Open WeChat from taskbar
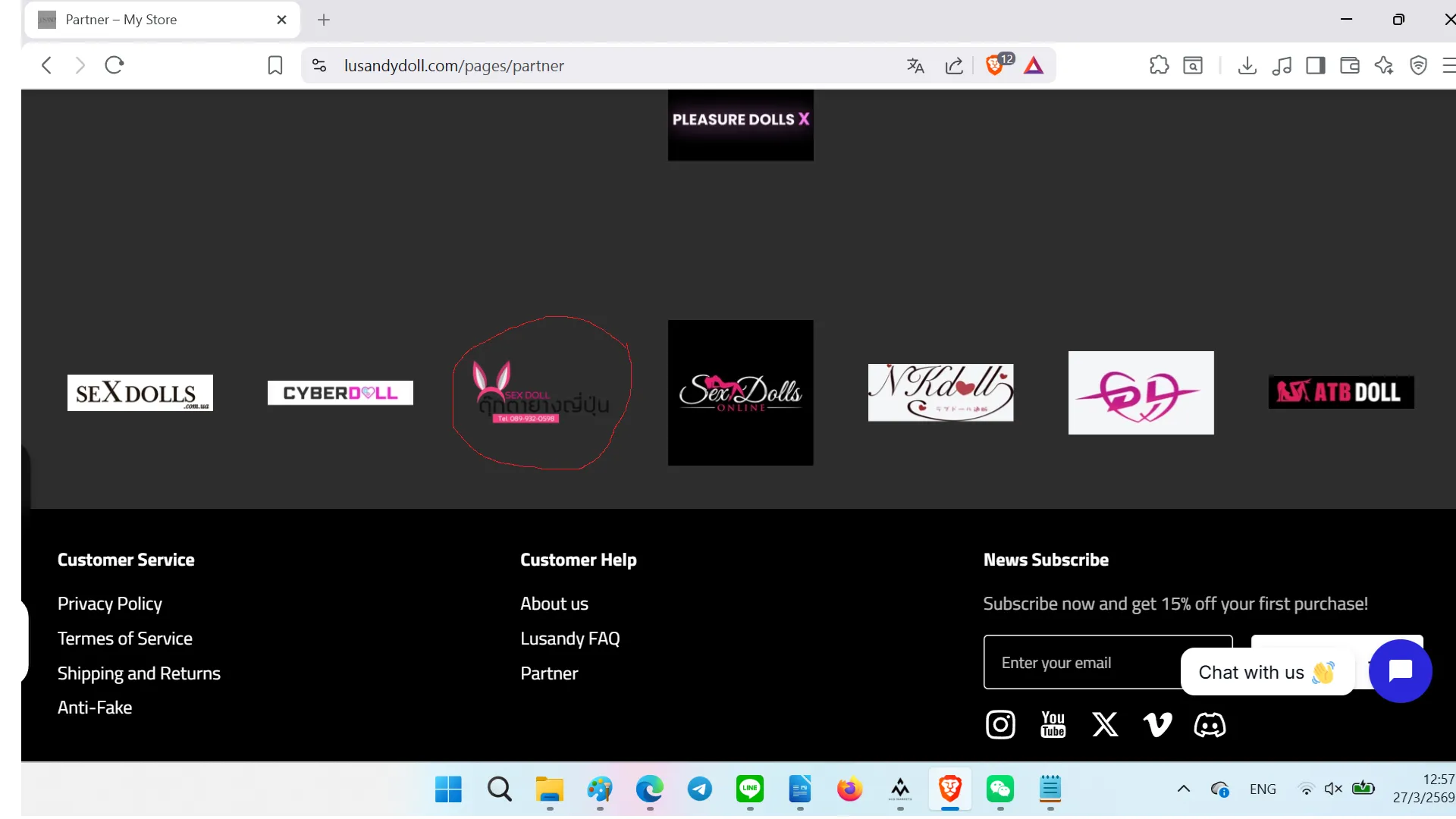 tap(1000, 789)
